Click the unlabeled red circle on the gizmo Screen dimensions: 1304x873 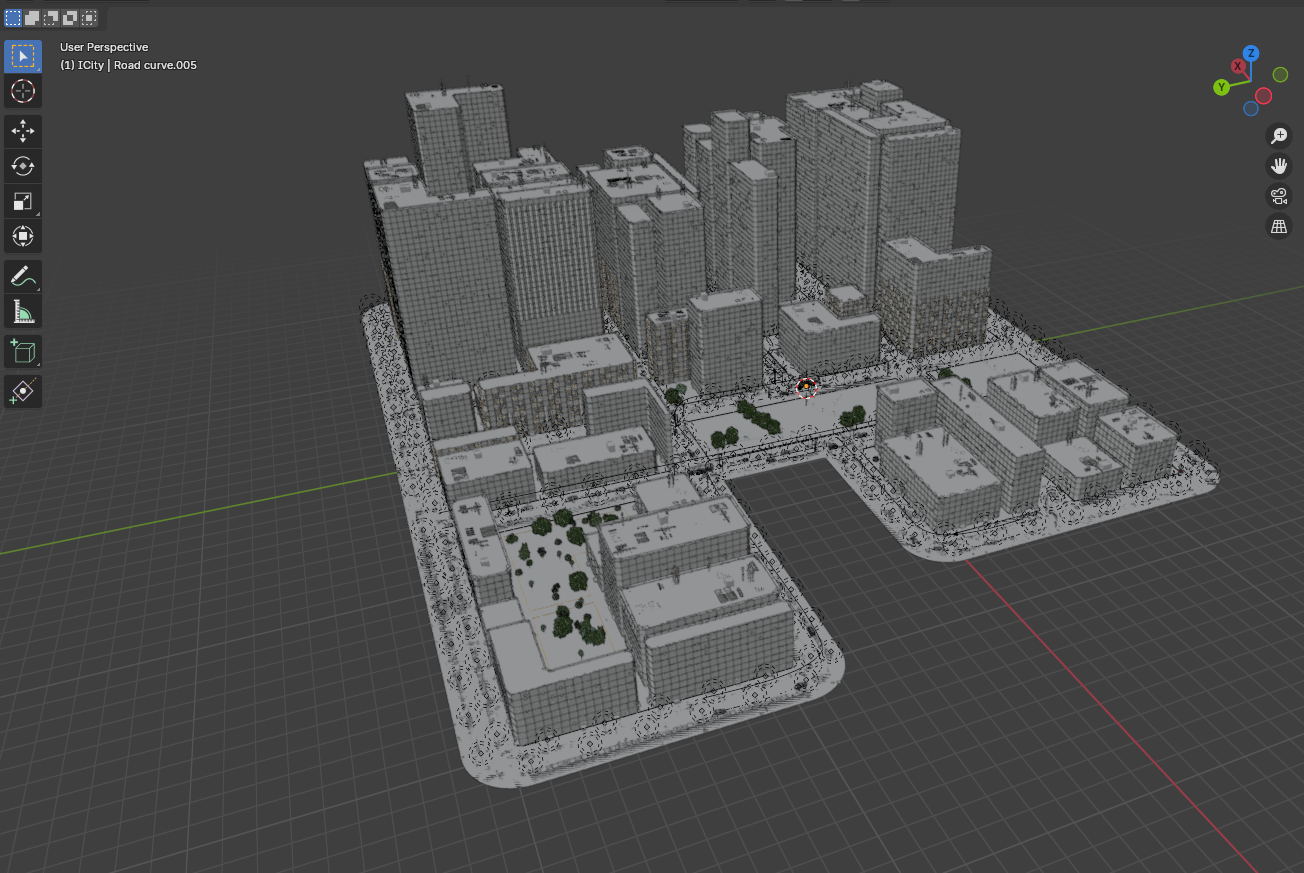(1263, 95)
